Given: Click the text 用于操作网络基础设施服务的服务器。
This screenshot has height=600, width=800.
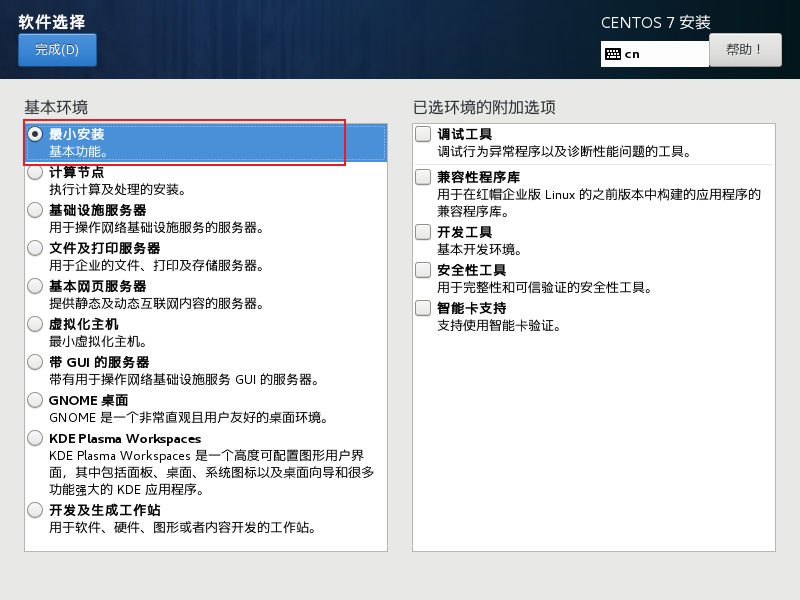Looking at the screenshot, I should pos(156,228).
